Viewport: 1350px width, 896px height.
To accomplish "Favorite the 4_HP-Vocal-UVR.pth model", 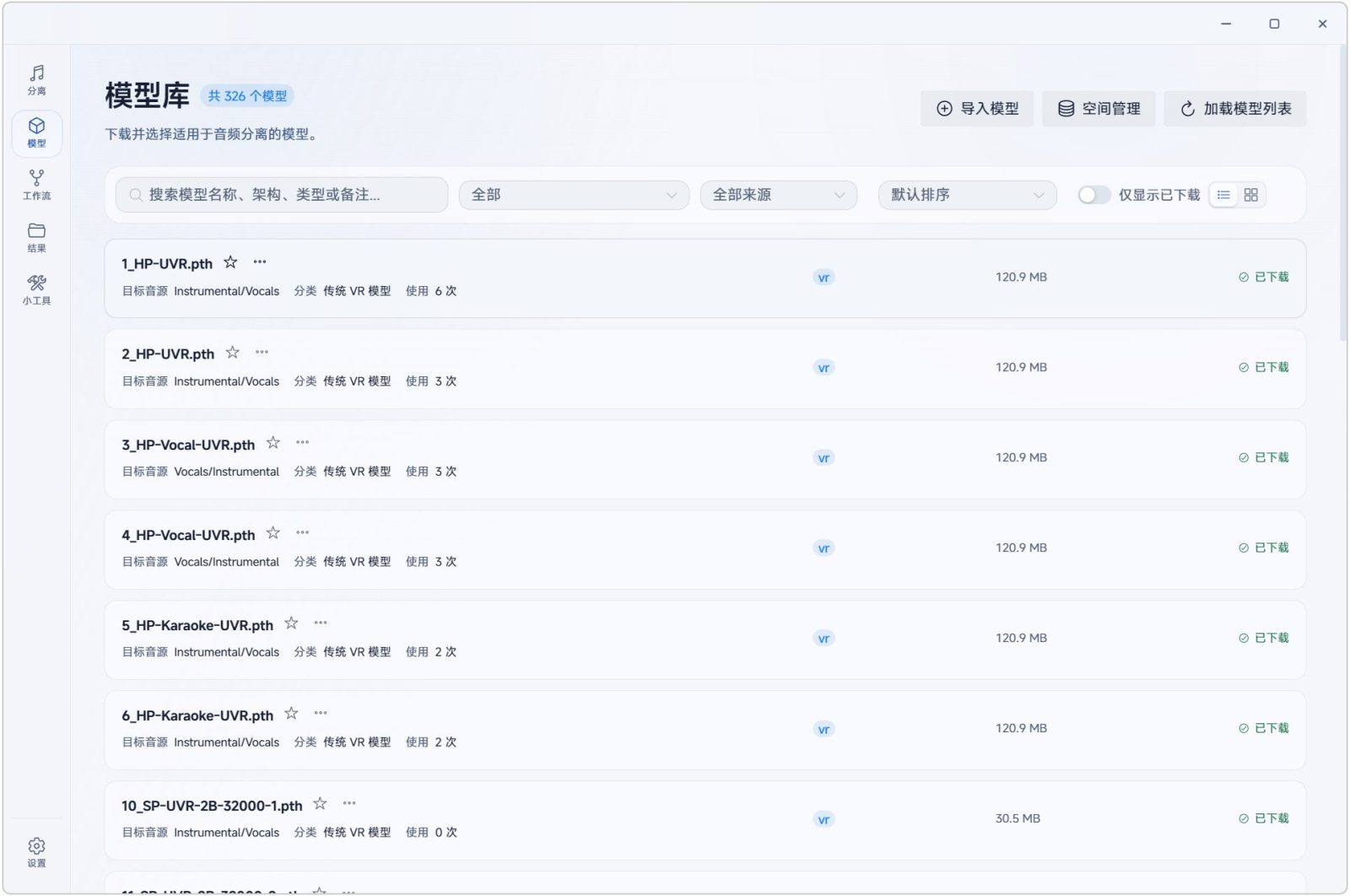I will [x=273, y=533].
